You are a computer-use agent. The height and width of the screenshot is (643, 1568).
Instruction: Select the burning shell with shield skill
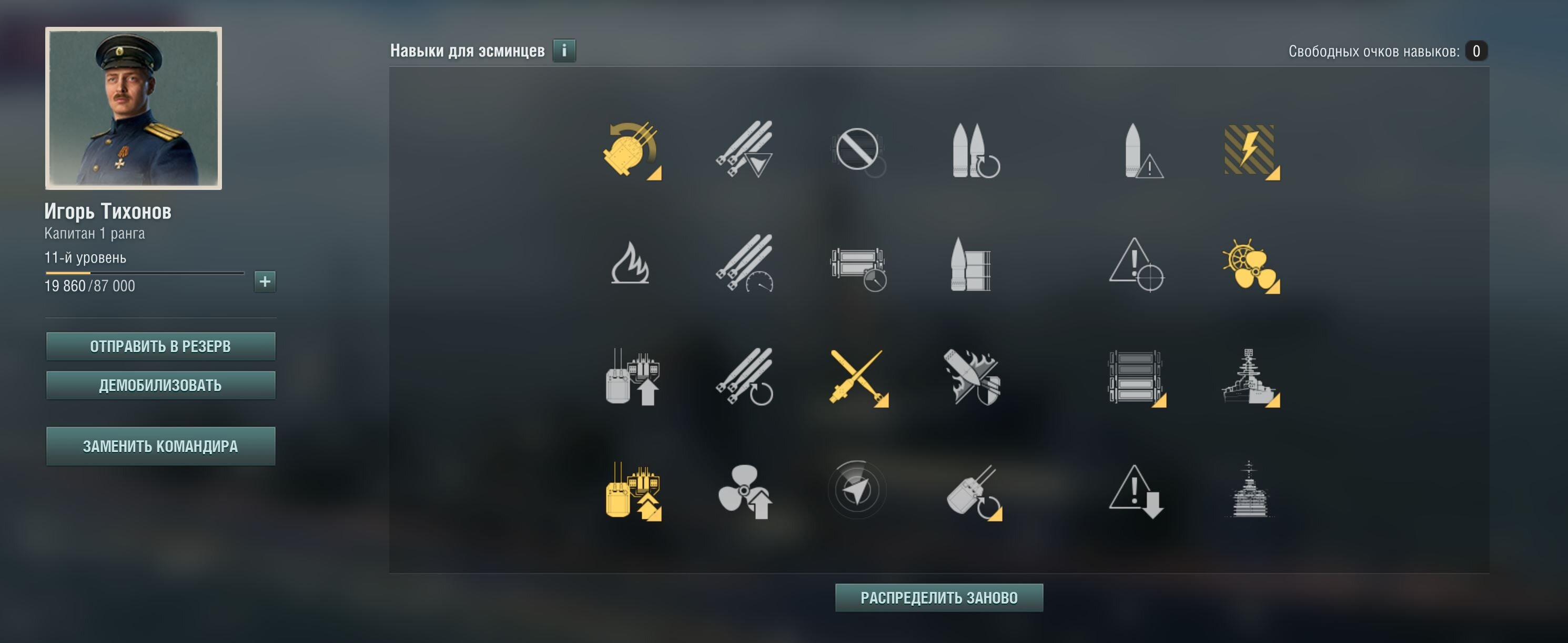(972, 377)
